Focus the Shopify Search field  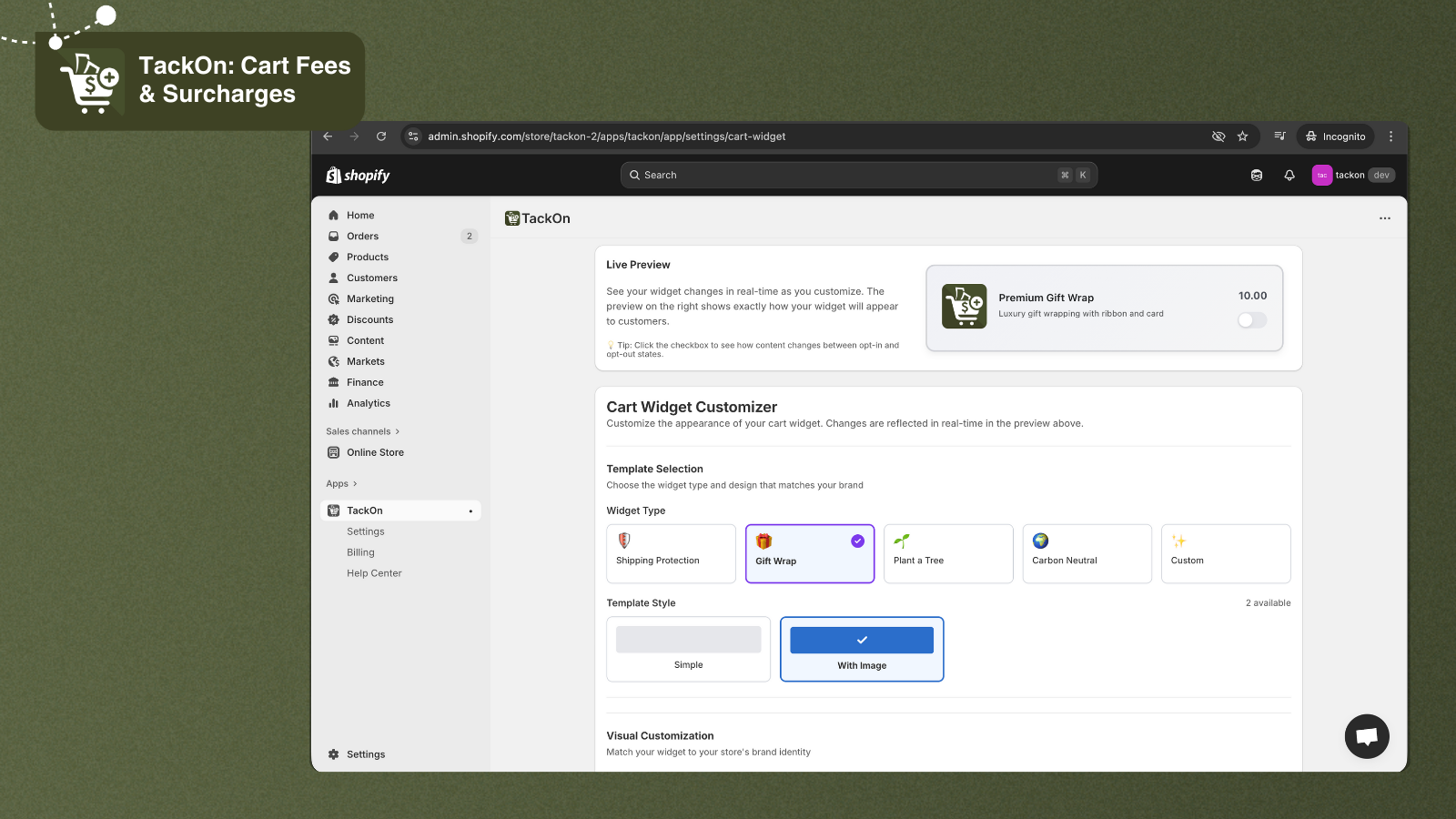tap(858, 175)
